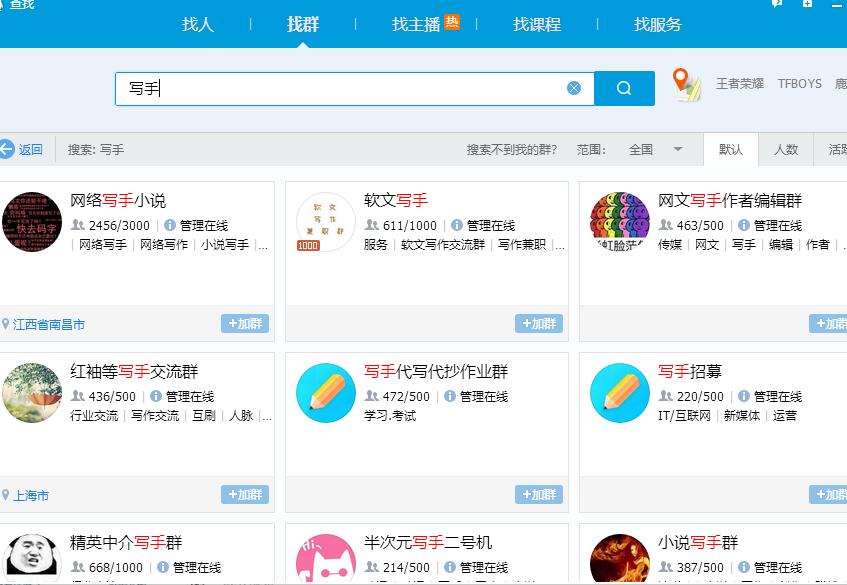Click the search magnifier button
Image resolution: width=847 pixels, height=585 pixels.
pyautogui.click(x=624, y=88)
